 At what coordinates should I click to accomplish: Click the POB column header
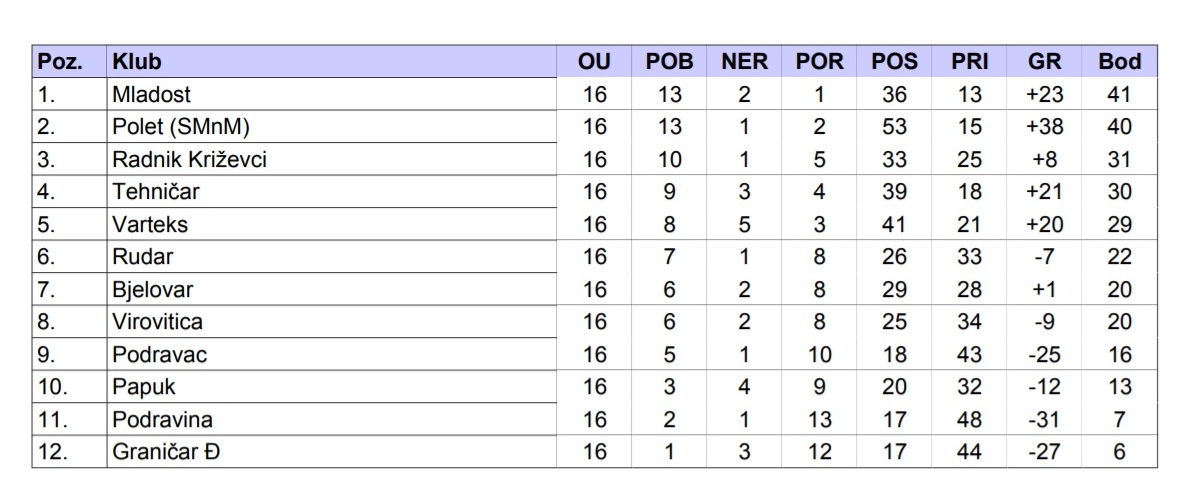coord(669,61)
